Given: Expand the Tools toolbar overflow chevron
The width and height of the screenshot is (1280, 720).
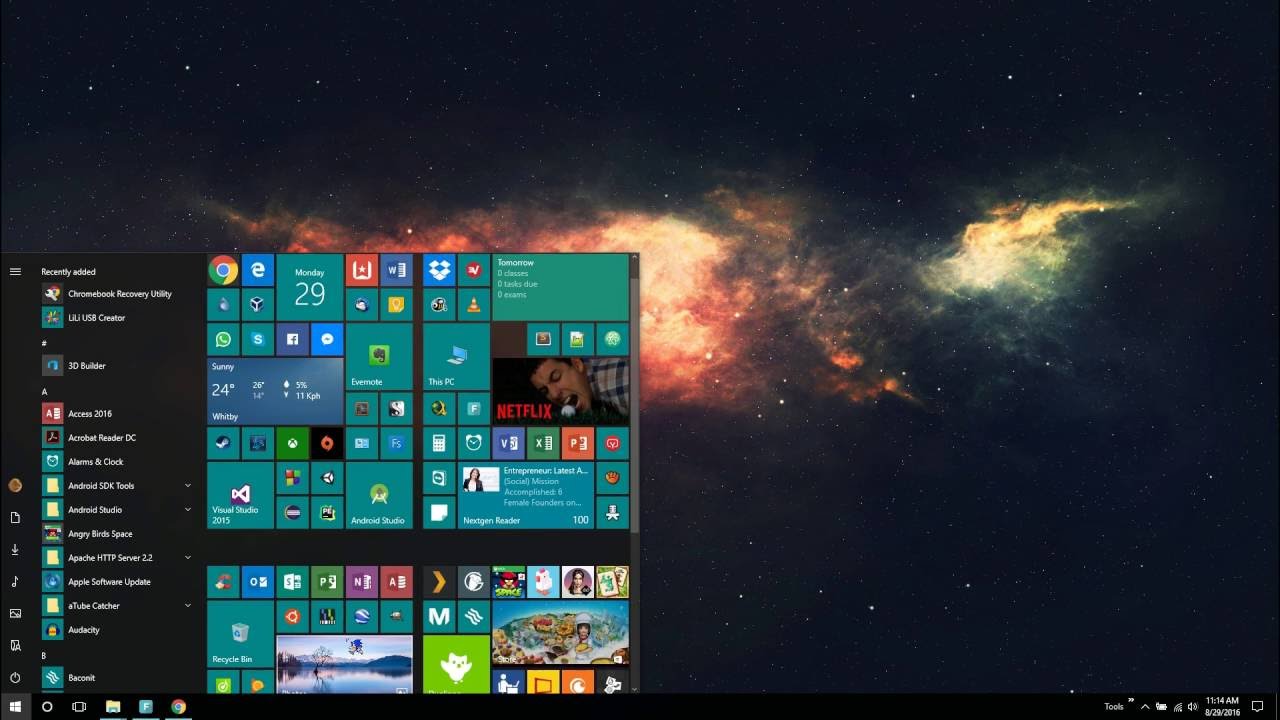Looking at the screenshot, I should [1131, 702].
